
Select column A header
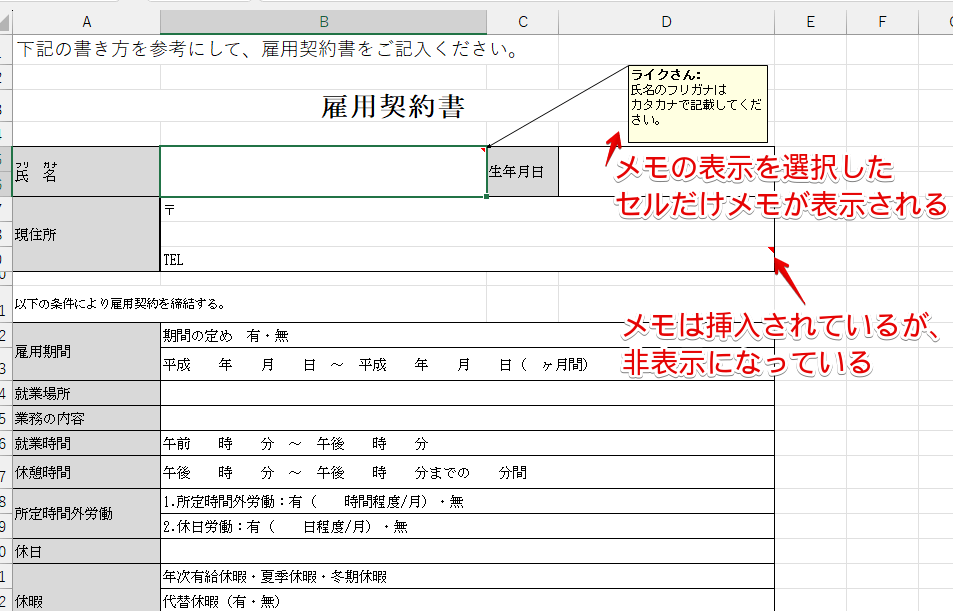click(87, 20)
